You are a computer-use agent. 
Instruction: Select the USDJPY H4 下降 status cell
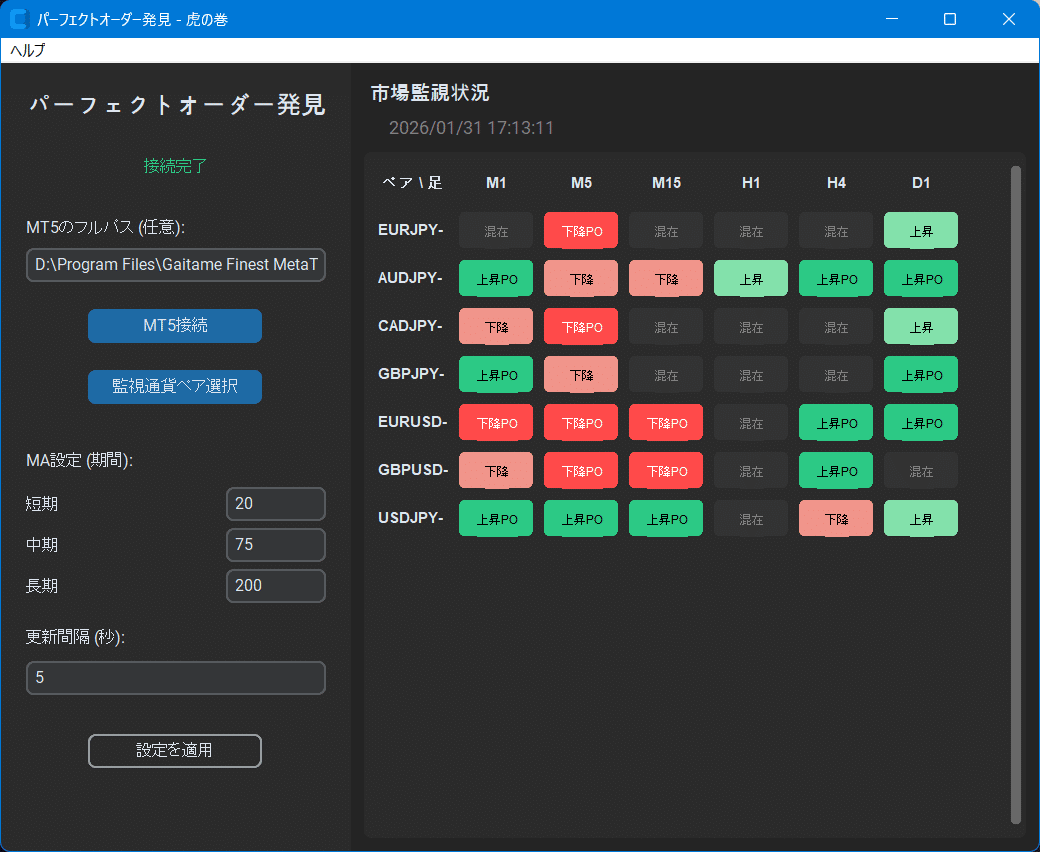(835, 518)
